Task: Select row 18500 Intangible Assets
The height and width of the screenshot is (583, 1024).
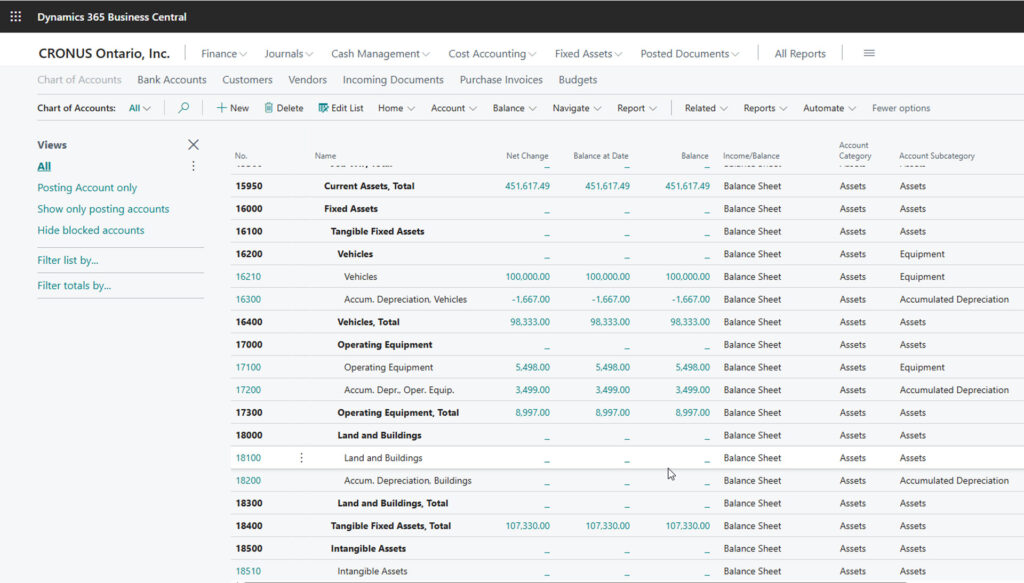Action: [627, 548]
